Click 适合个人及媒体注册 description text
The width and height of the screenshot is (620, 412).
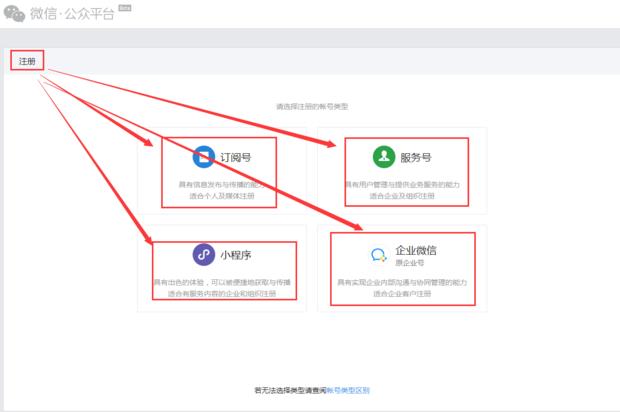tap(222, 196)
